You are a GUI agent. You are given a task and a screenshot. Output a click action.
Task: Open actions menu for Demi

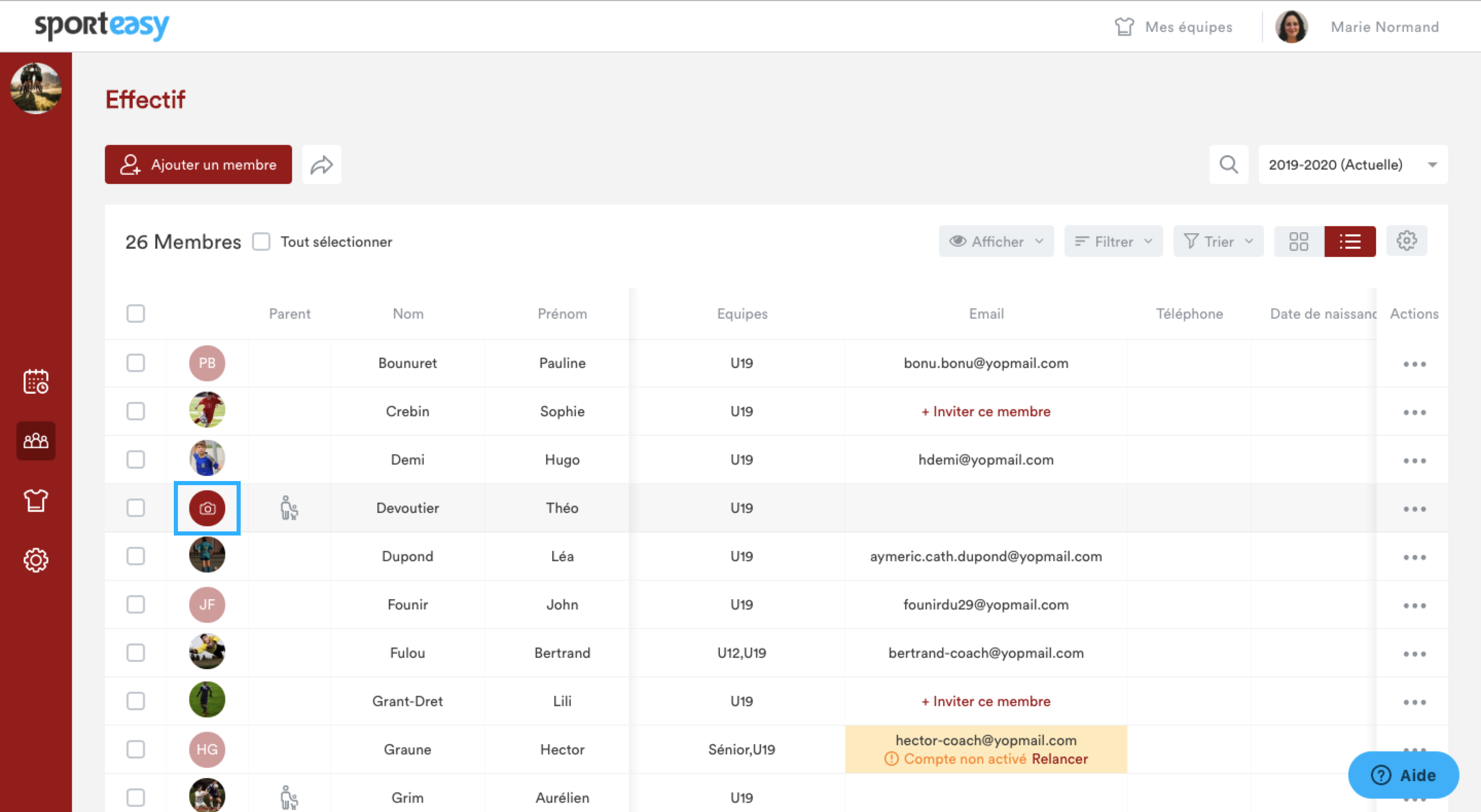1414,460
